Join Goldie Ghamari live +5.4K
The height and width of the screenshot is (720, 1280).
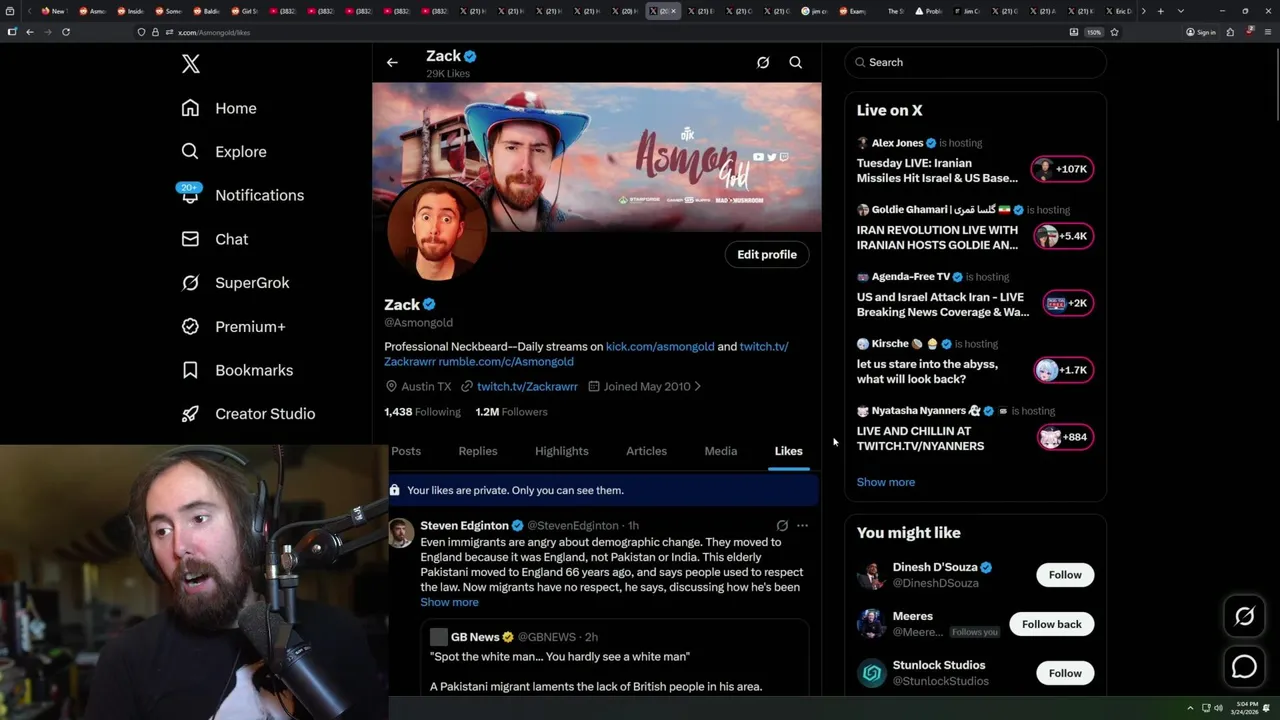point(1063,236)
